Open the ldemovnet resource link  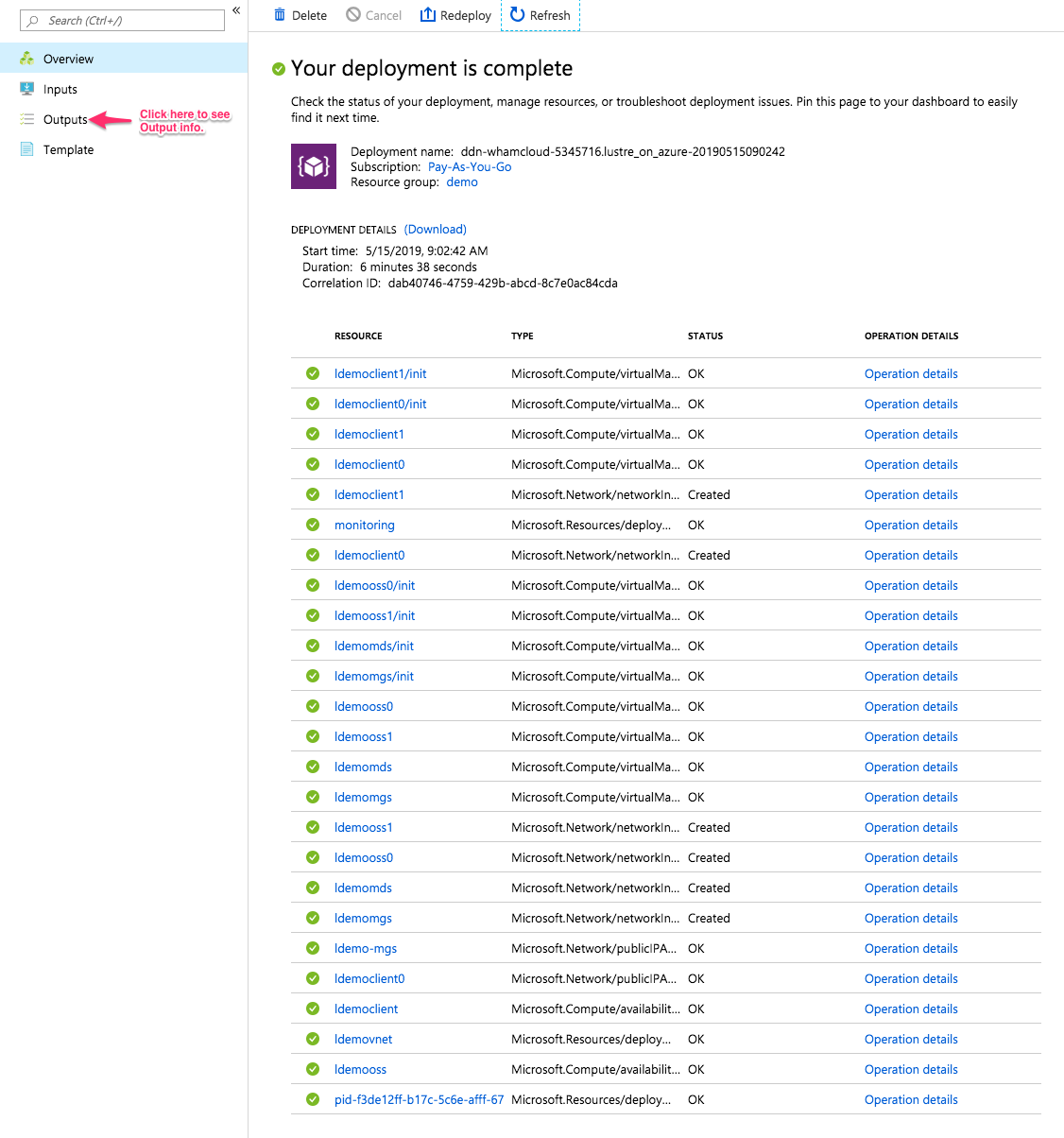tap(363, 1039)
